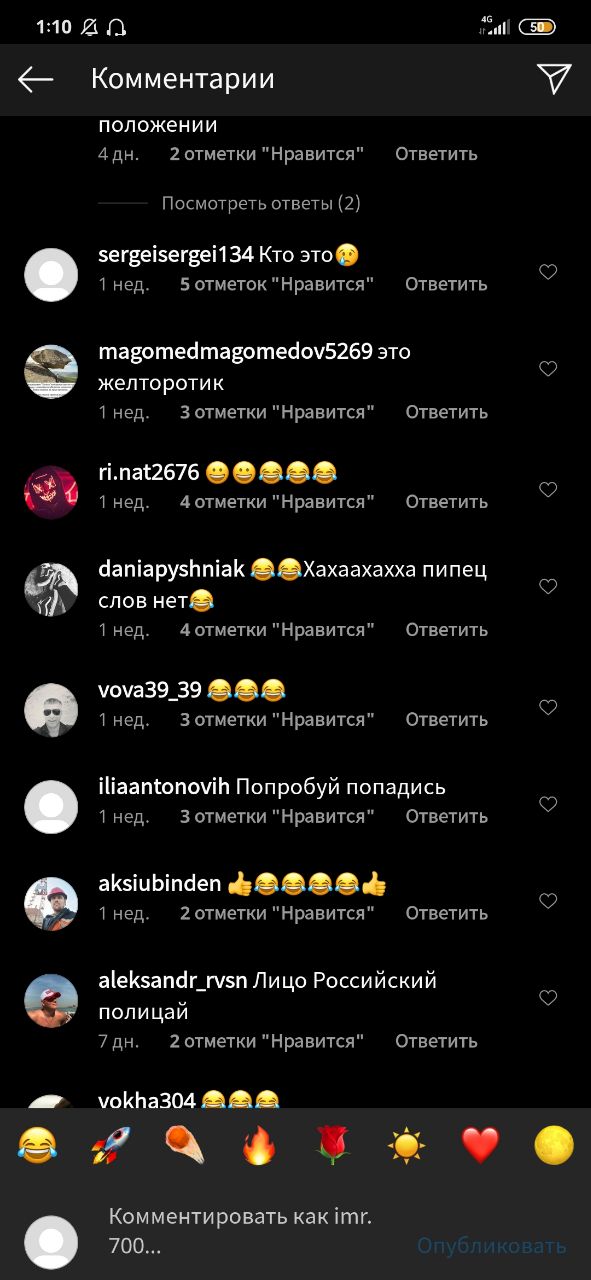Insert the fire emoji
591x1280 pixels.
[259, 1144]
